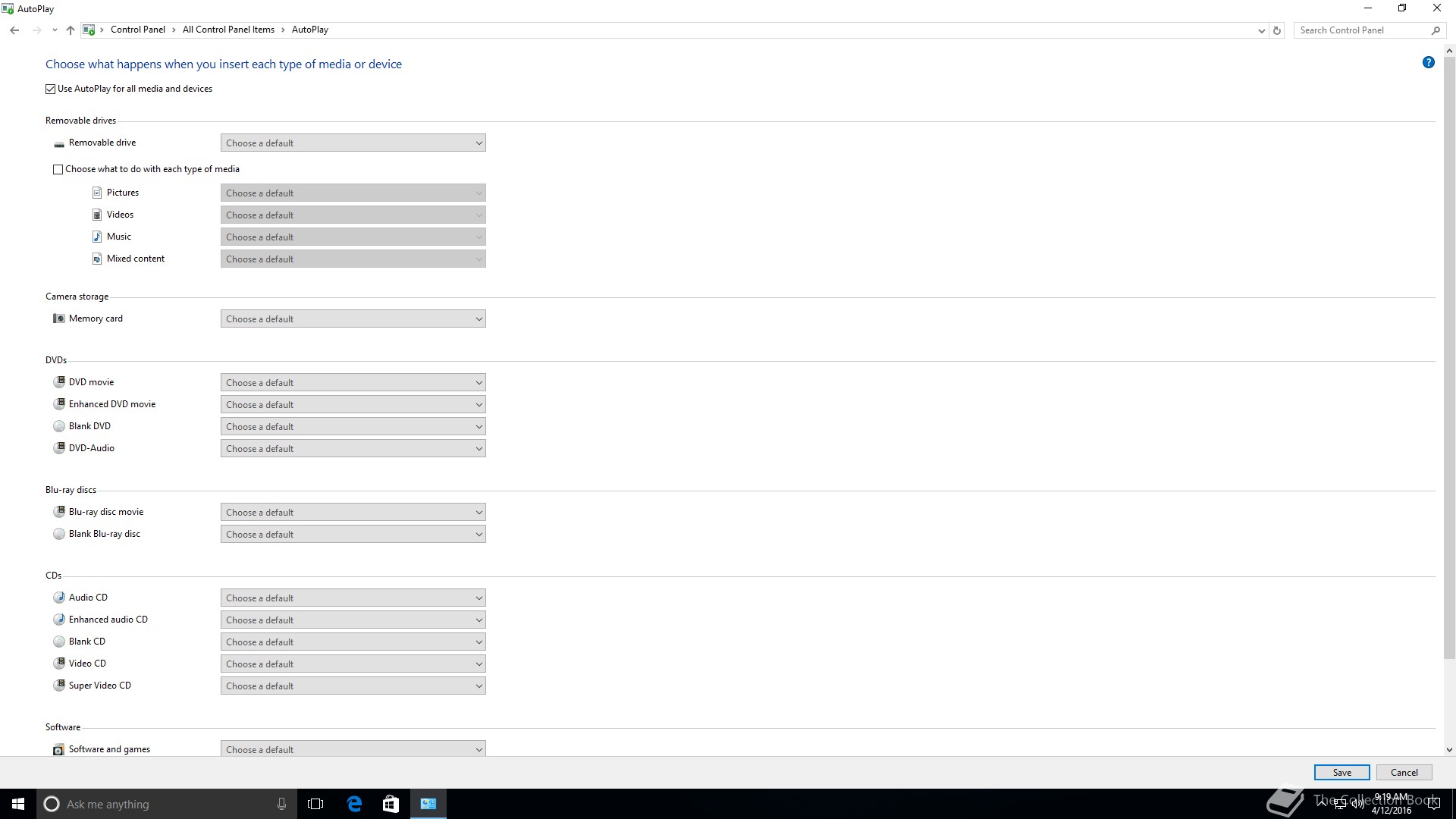Image resolution: width=1456 pixels, height=819 pixels.
Task: Go up one level with up arrow
Action: coord(71,30)
